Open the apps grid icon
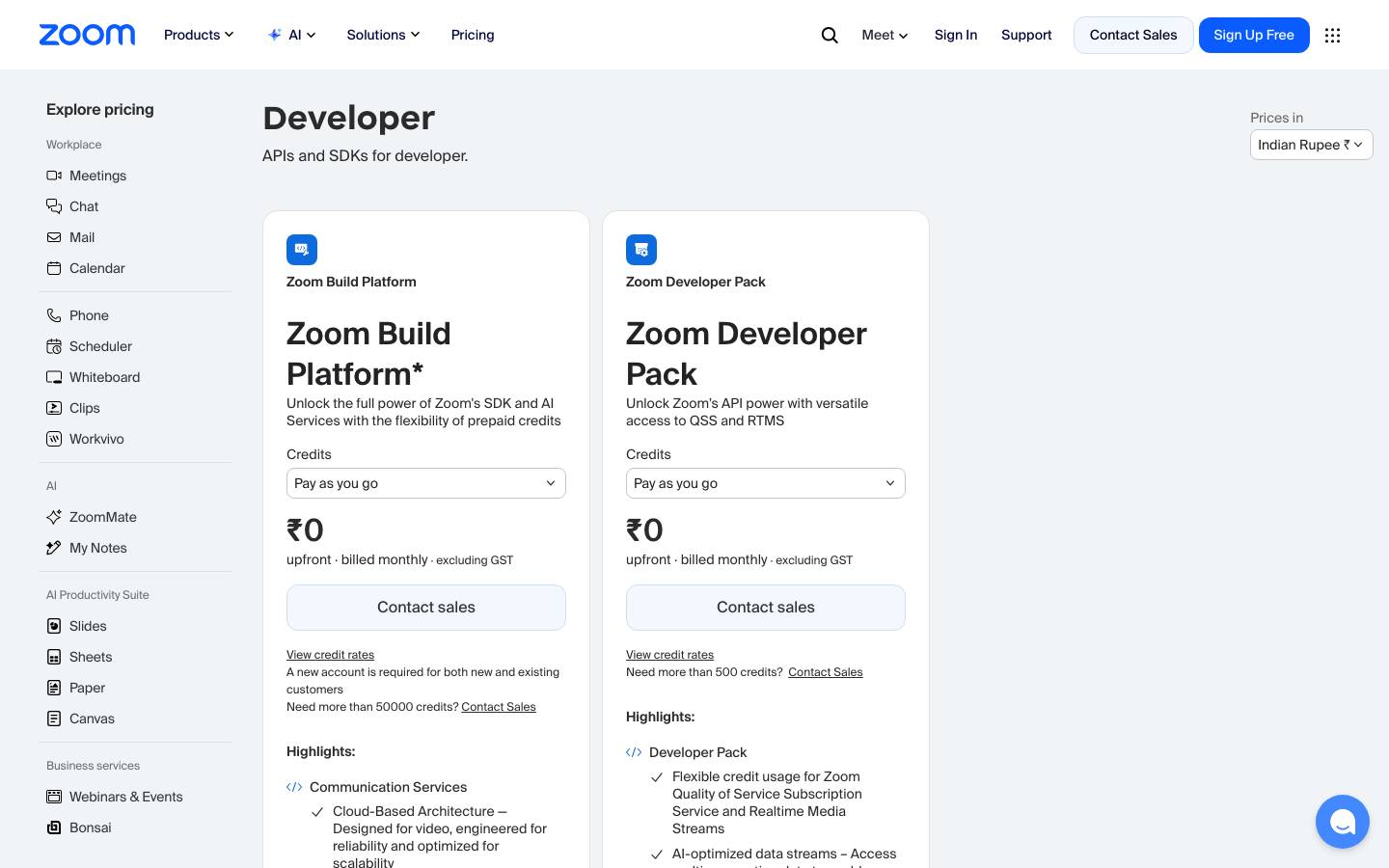The width and height of the screenshot is (1389, 868). click(x=1332, y=35)
